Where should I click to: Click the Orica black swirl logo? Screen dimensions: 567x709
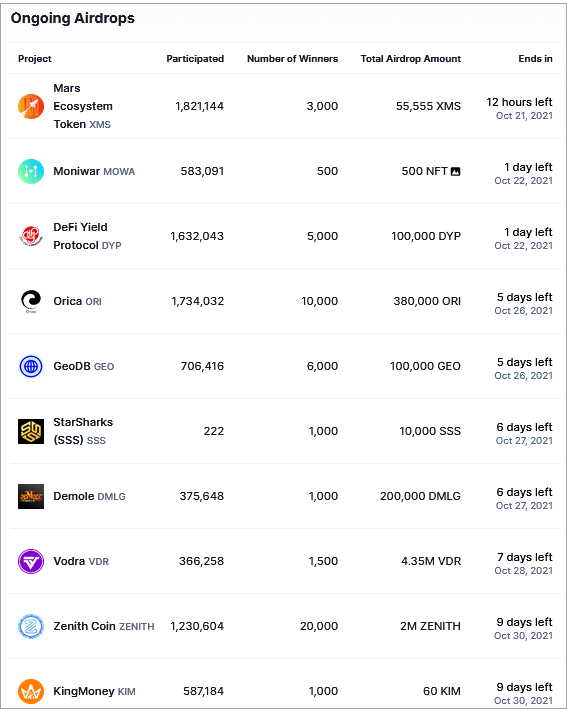click(x=31, y=301)
